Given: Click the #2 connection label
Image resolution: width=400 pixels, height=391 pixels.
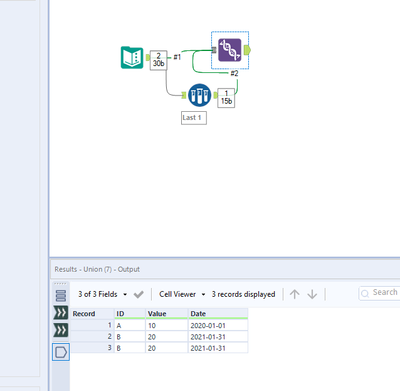Looking at the screenshot, I should pos(234,73).
